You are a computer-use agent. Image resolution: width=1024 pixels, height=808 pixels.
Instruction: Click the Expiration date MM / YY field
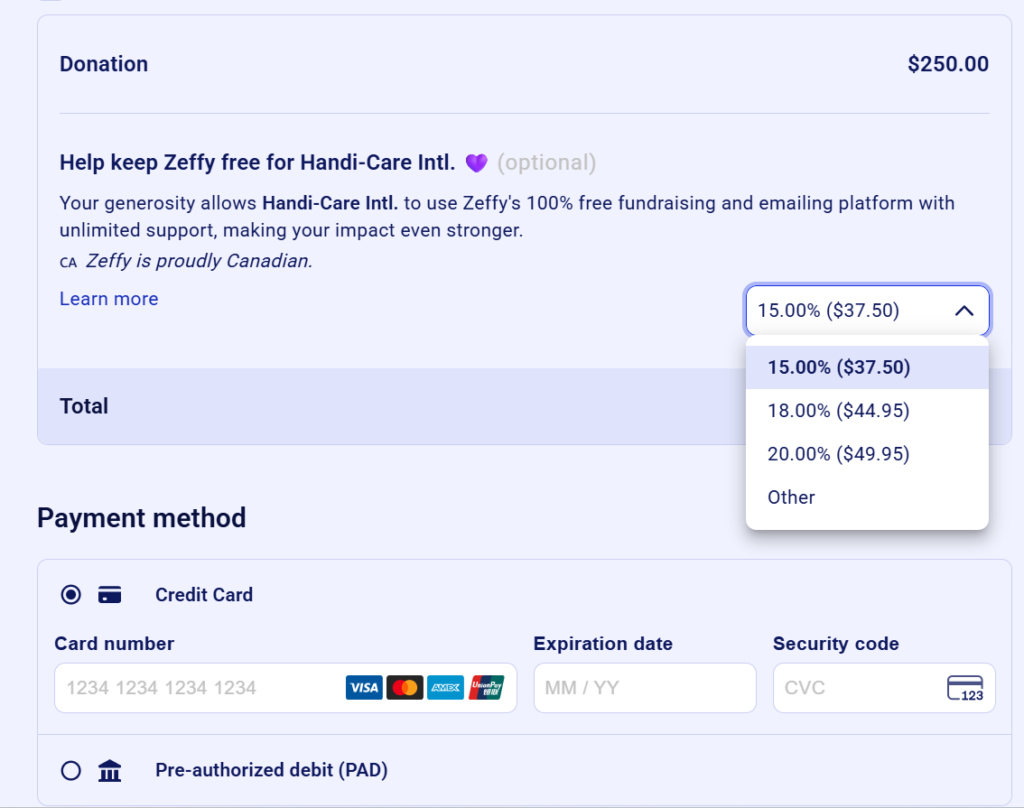pyautogui.click(x=644, y=688)
